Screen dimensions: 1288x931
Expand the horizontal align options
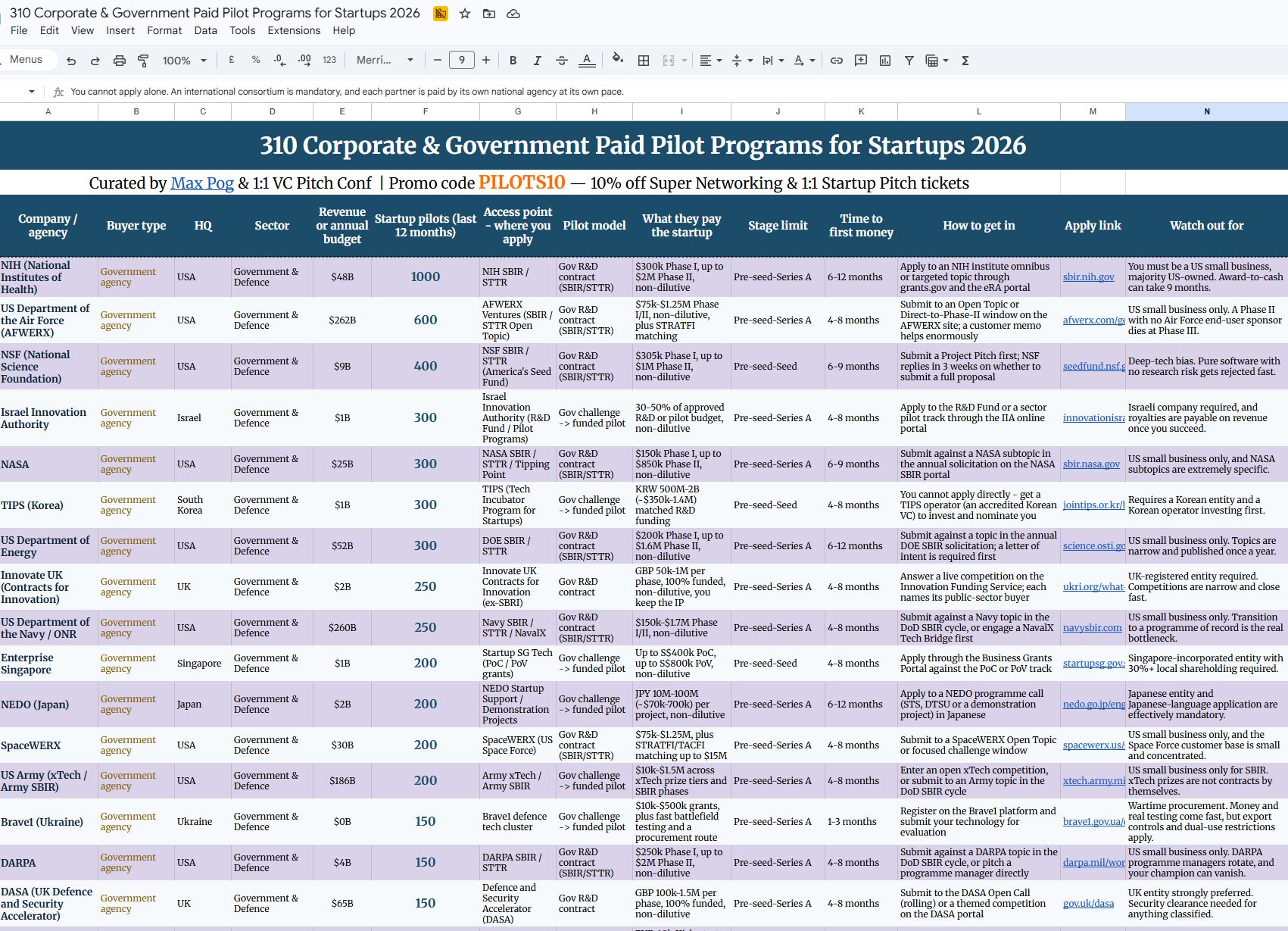(710, 61)
